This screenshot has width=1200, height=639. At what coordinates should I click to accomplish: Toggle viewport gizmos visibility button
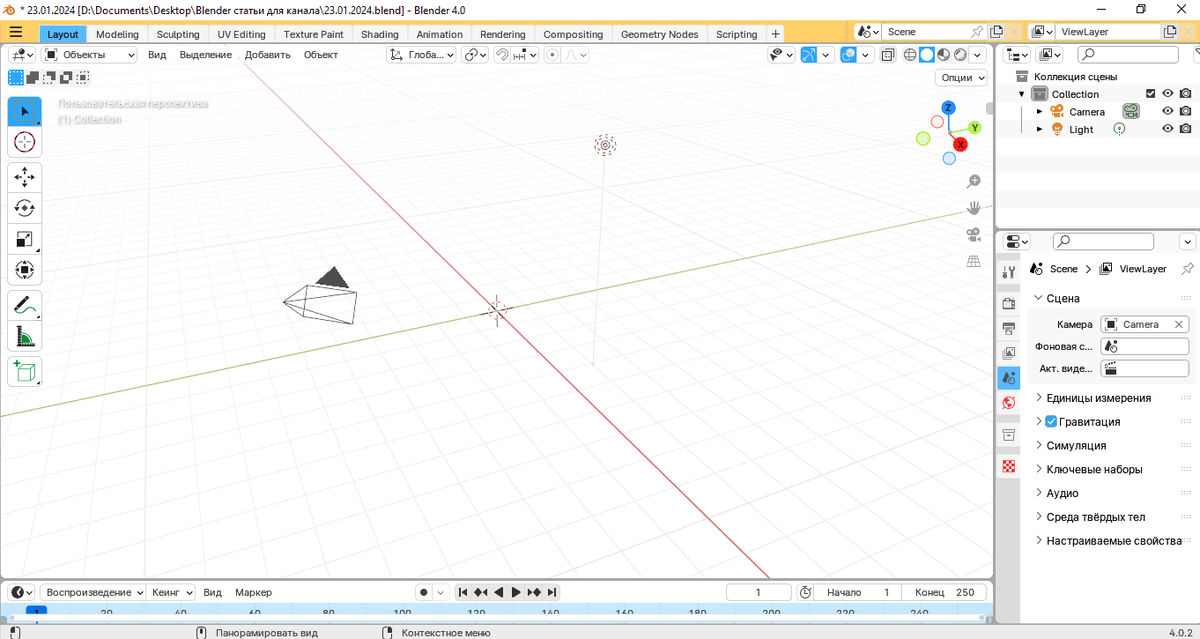809,55
